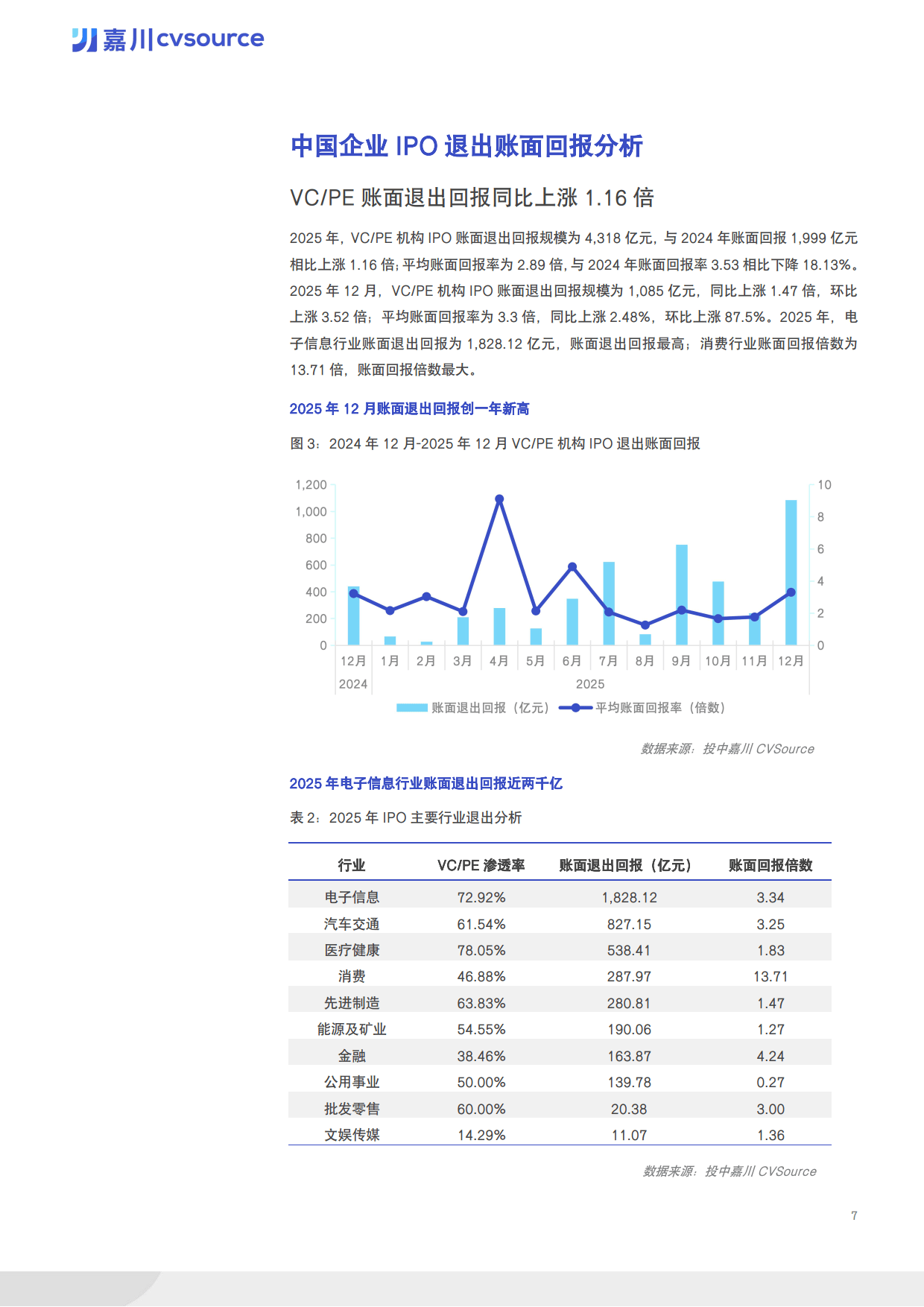Click the line peak point at 4月
Image resolution: width=924 pixels, height=1307 pixels.
coord(499,499)
